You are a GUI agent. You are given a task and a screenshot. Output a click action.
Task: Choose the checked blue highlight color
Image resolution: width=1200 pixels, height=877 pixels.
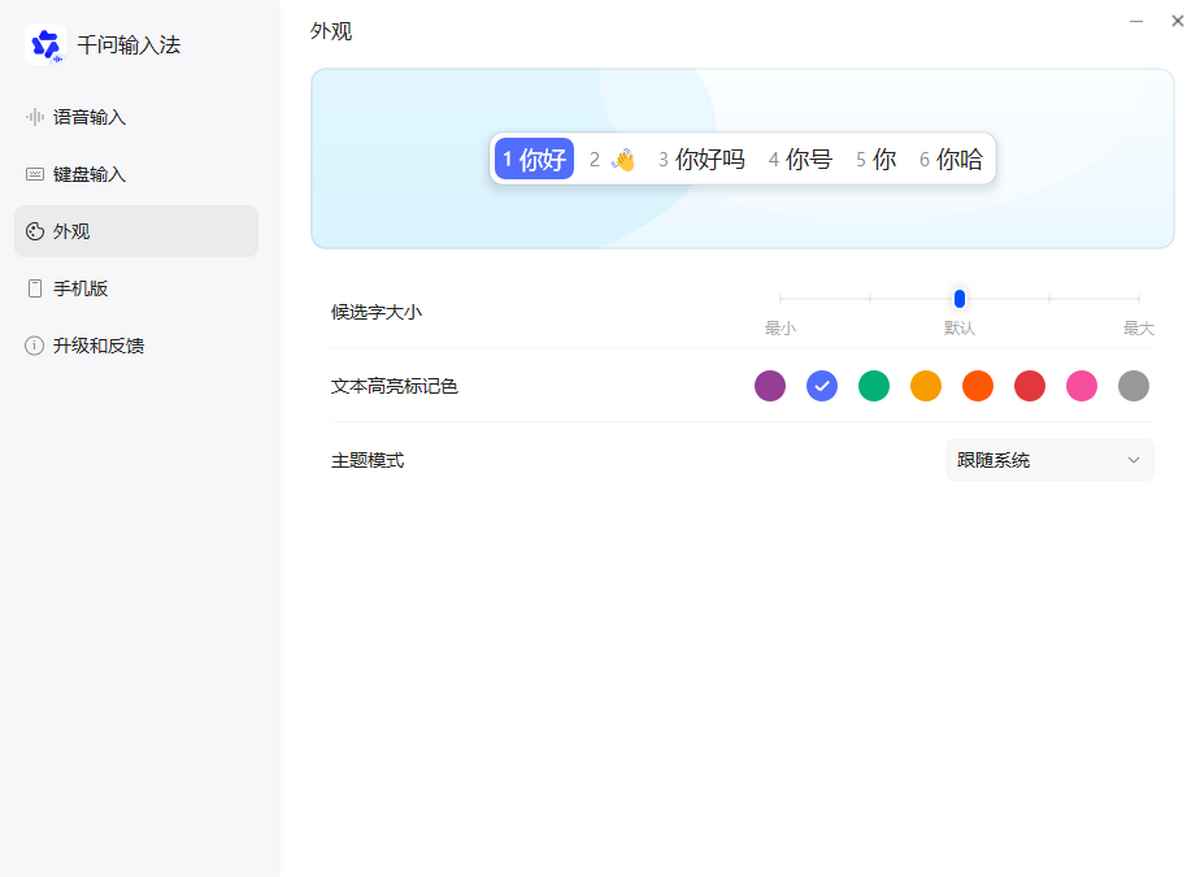point(822,385)
